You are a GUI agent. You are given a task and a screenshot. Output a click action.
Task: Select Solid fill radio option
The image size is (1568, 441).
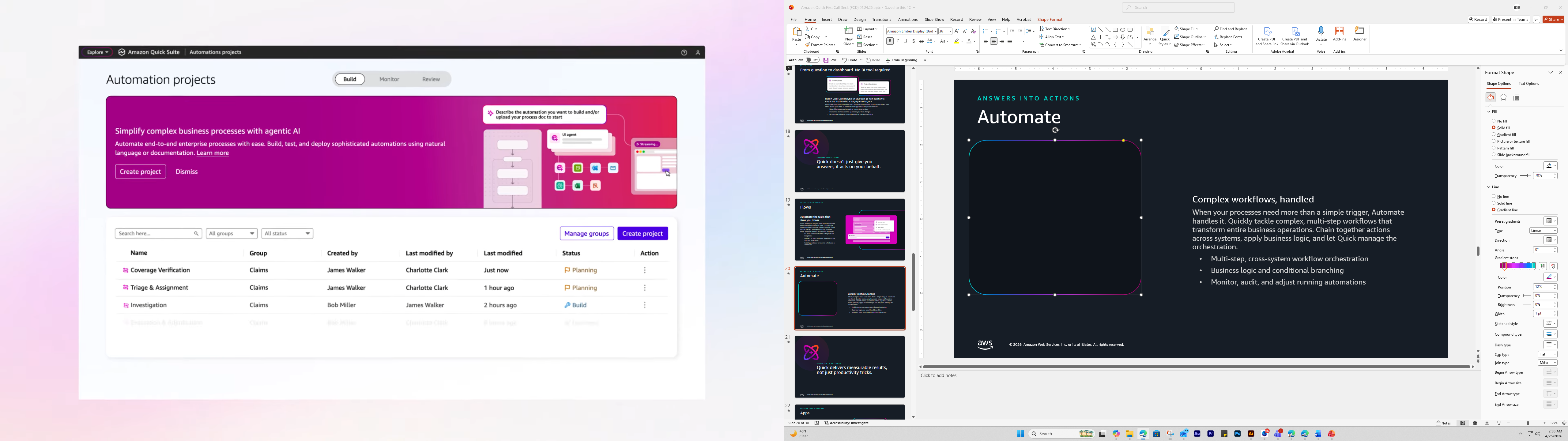1494,128
